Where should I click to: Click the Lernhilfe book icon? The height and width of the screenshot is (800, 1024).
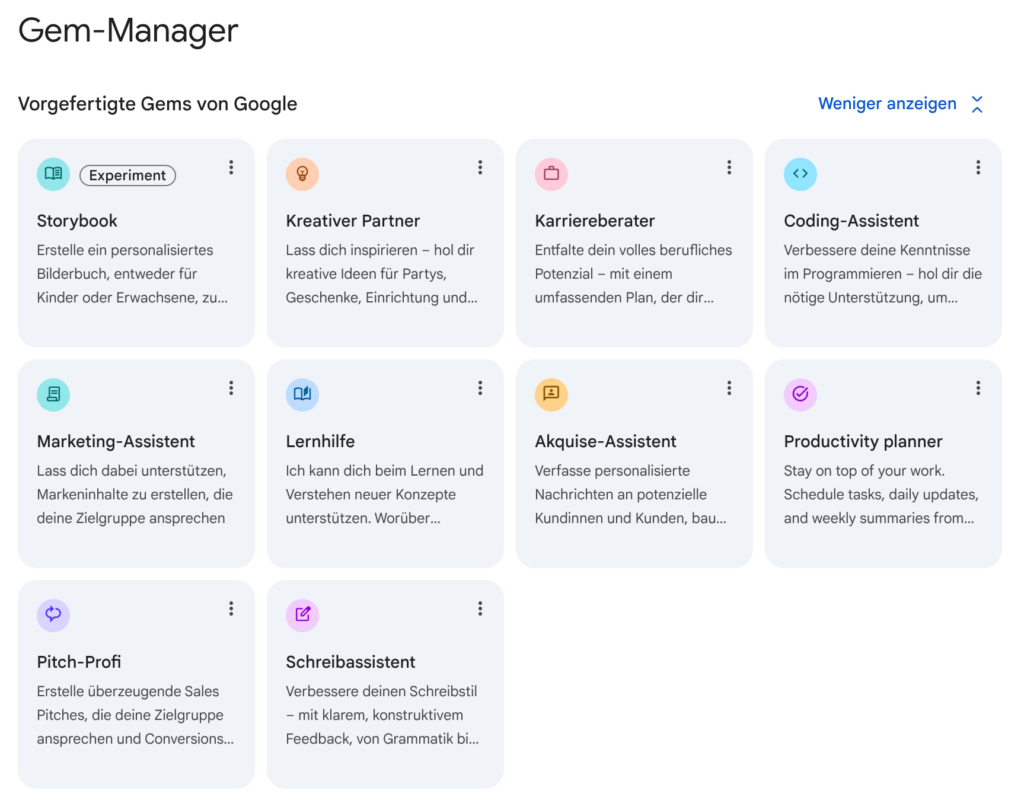(x=302, y=394)
